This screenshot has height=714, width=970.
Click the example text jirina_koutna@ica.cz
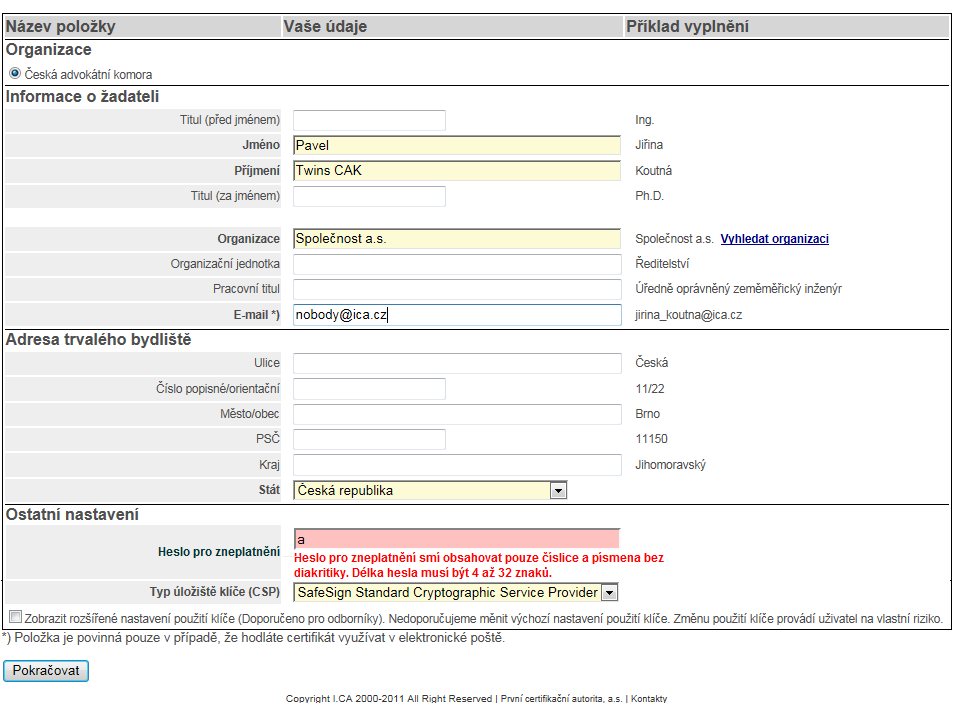689,315
